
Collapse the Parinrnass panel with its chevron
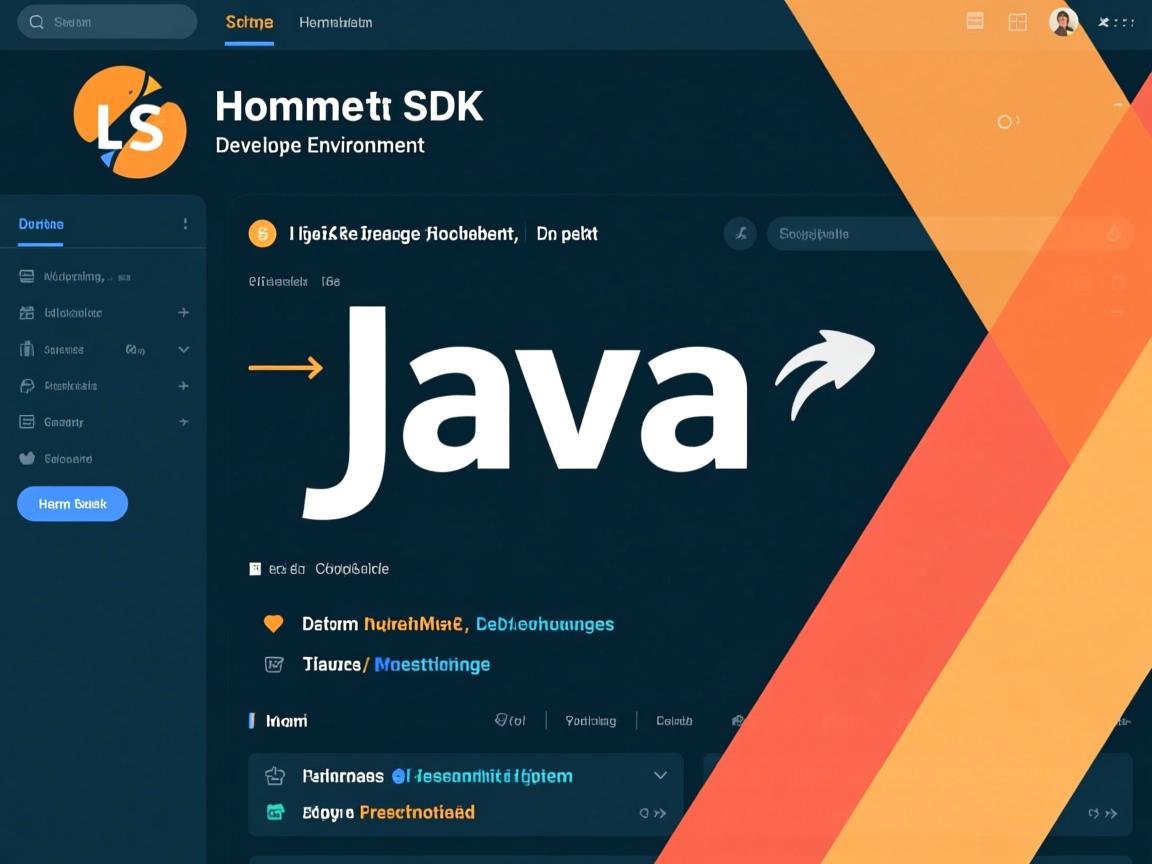[x=660, y=775]
